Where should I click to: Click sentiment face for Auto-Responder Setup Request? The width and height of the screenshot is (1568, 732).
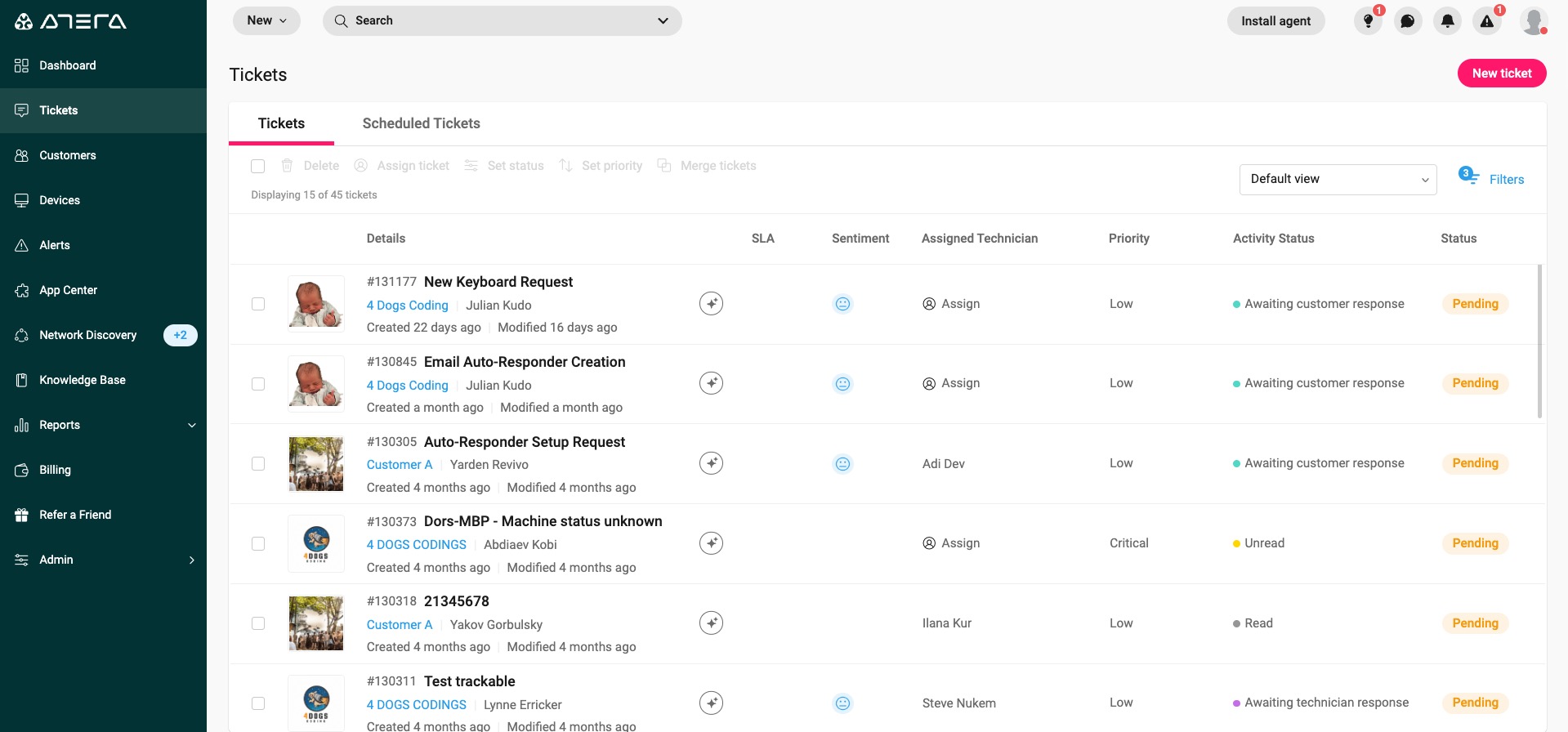coord(842,464)
